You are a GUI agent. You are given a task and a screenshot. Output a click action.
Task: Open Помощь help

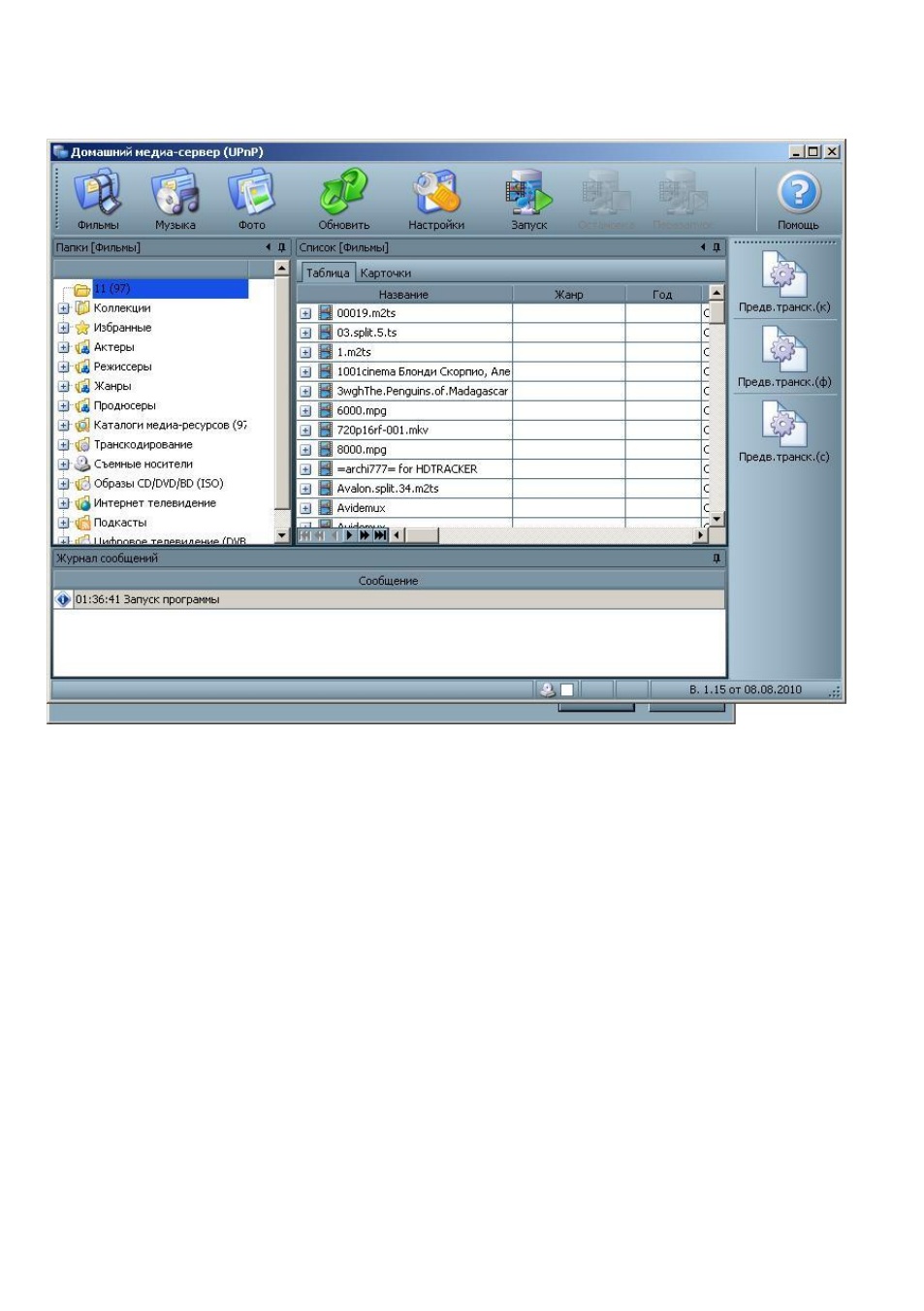tap(799, 199)
